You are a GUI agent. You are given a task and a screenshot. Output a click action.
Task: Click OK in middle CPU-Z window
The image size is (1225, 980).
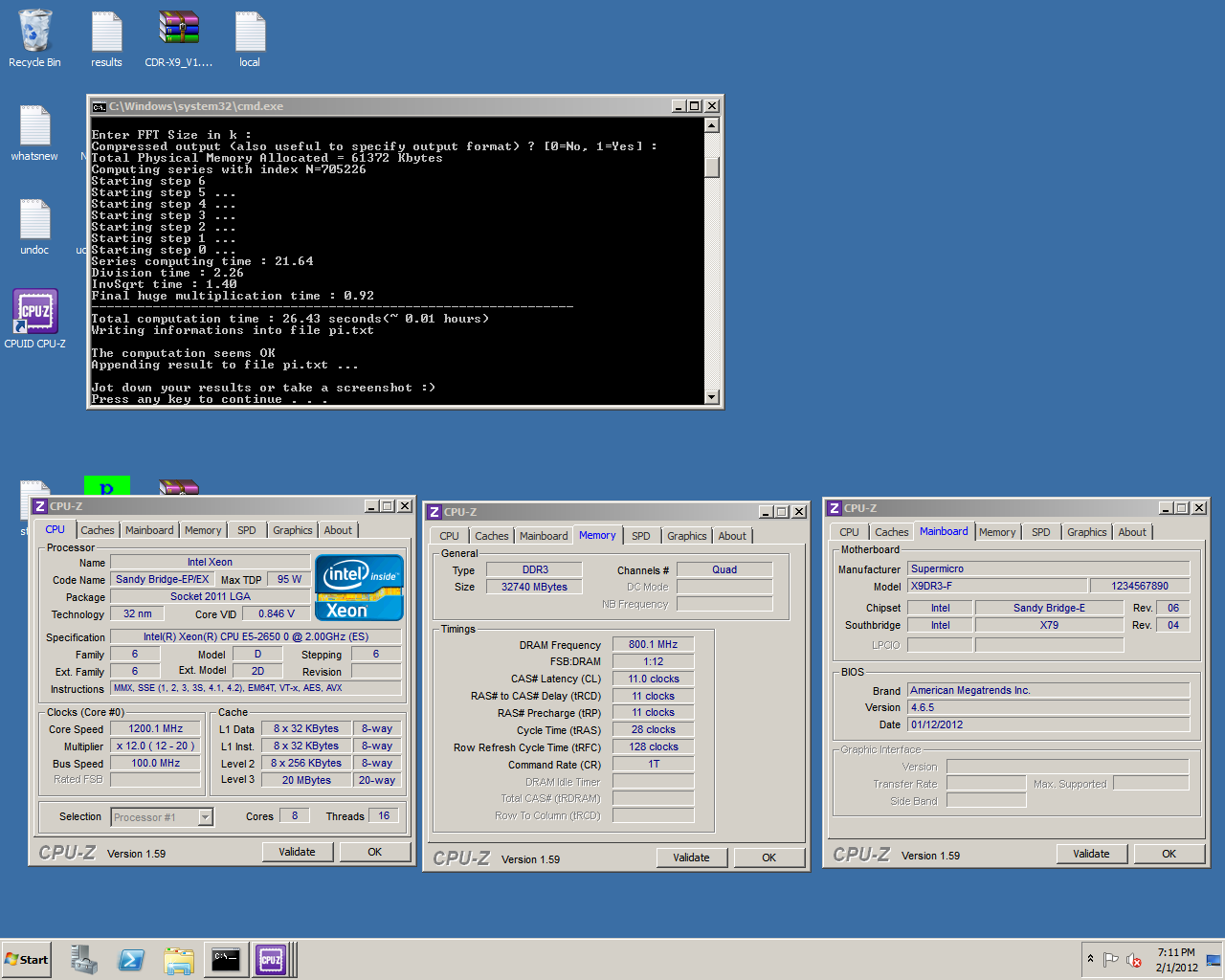[769, 857]
